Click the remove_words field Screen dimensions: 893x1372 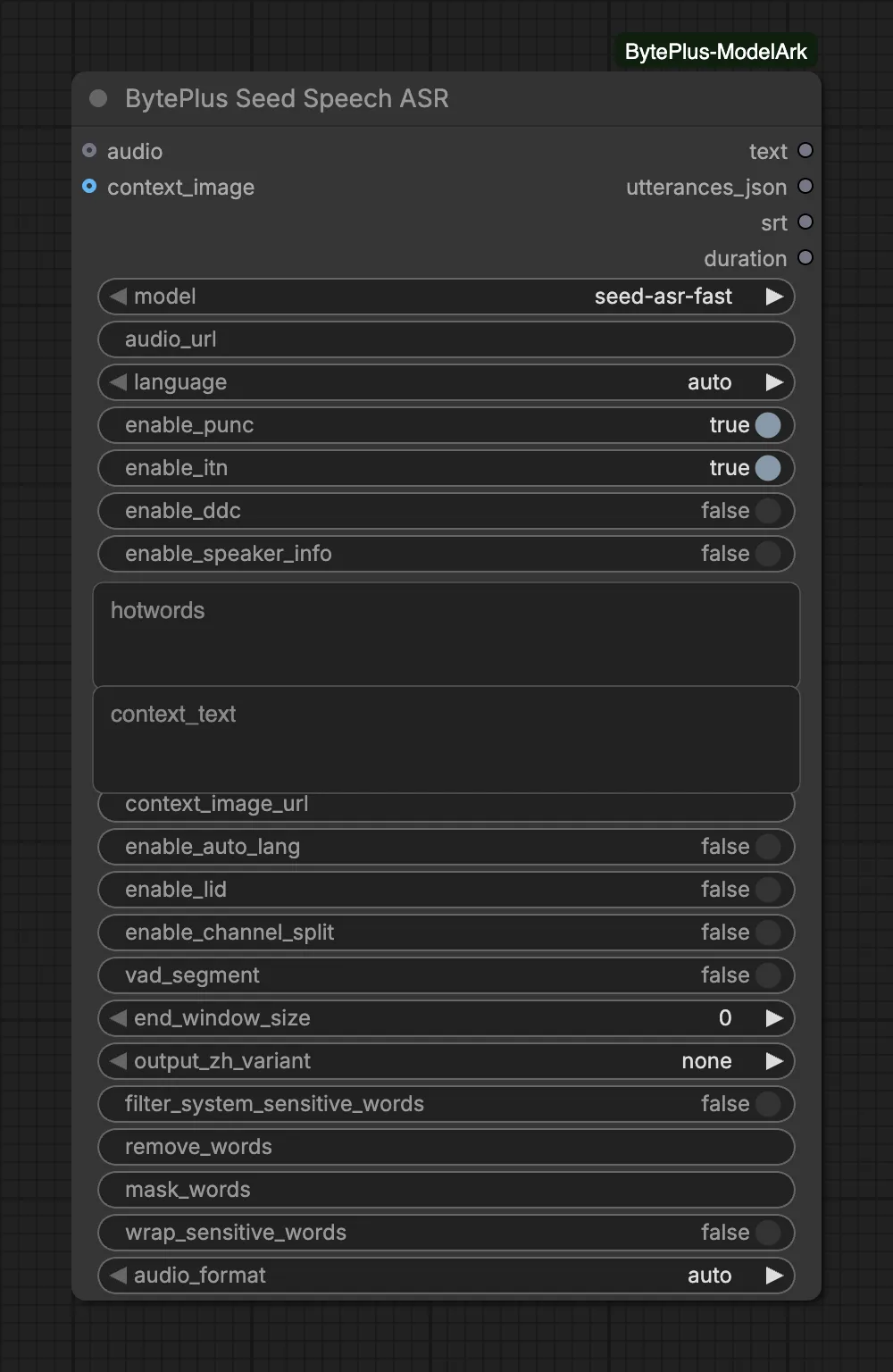446,1147
